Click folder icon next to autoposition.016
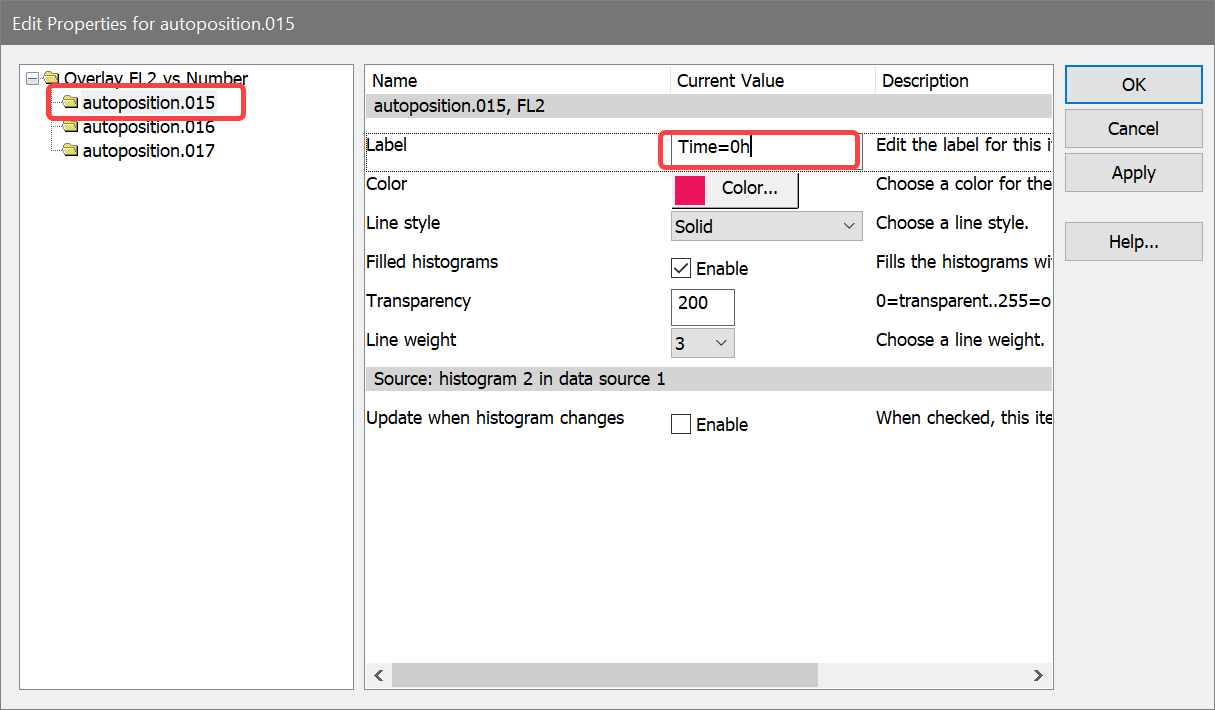 click(70, 127)
